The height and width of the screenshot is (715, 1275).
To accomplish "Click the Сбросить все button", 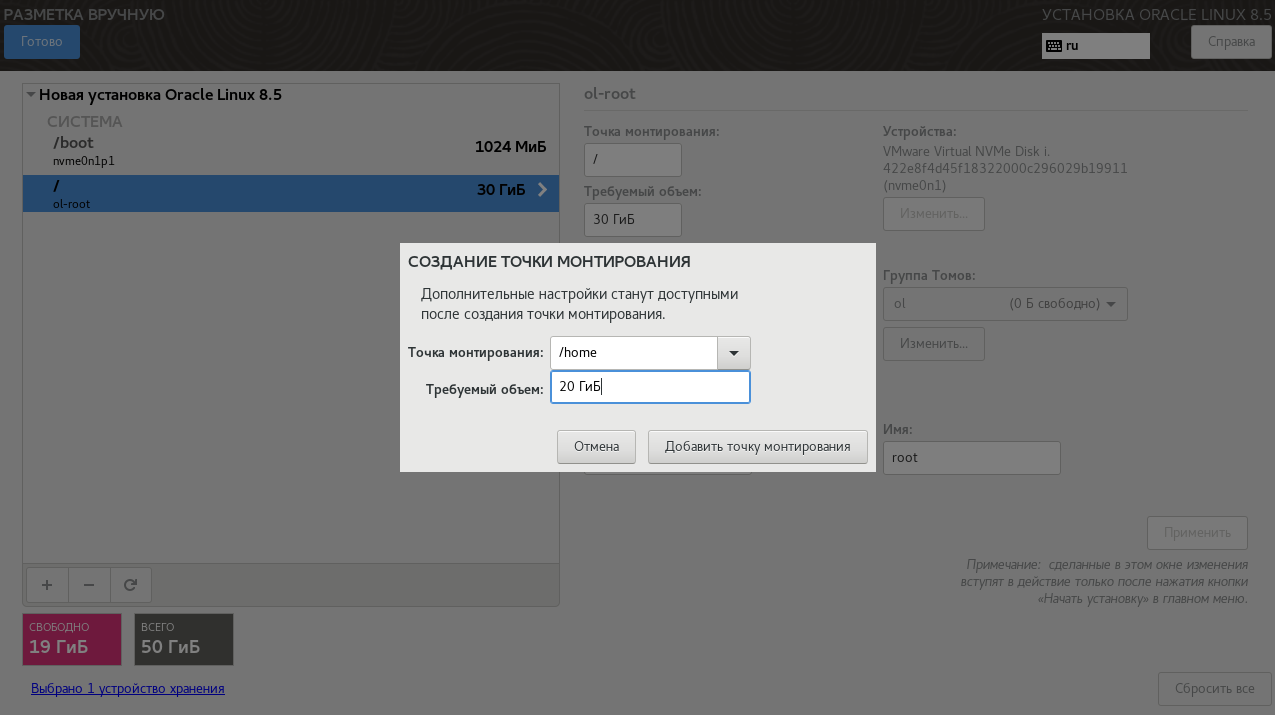I will 1214,689.
